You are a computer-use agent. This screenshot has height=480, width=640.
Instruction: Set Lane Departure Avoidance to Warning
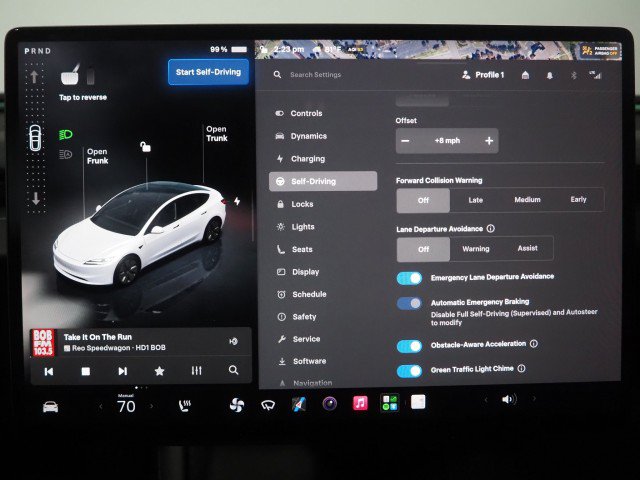coord(476,249)
